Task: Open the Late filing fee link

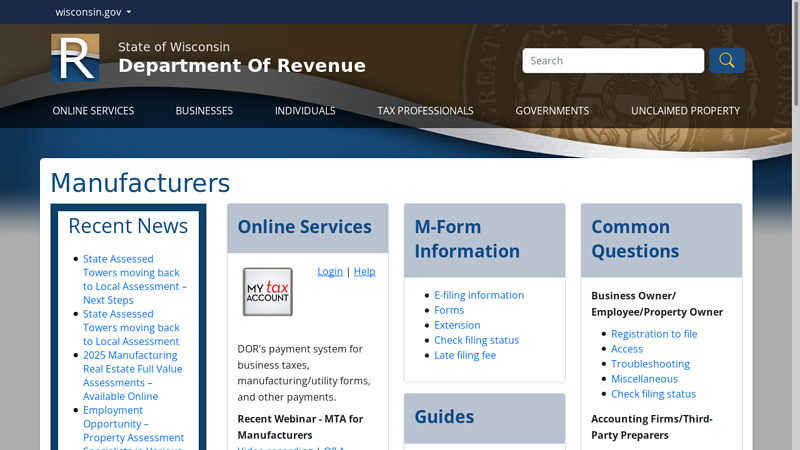Action: 465,355
